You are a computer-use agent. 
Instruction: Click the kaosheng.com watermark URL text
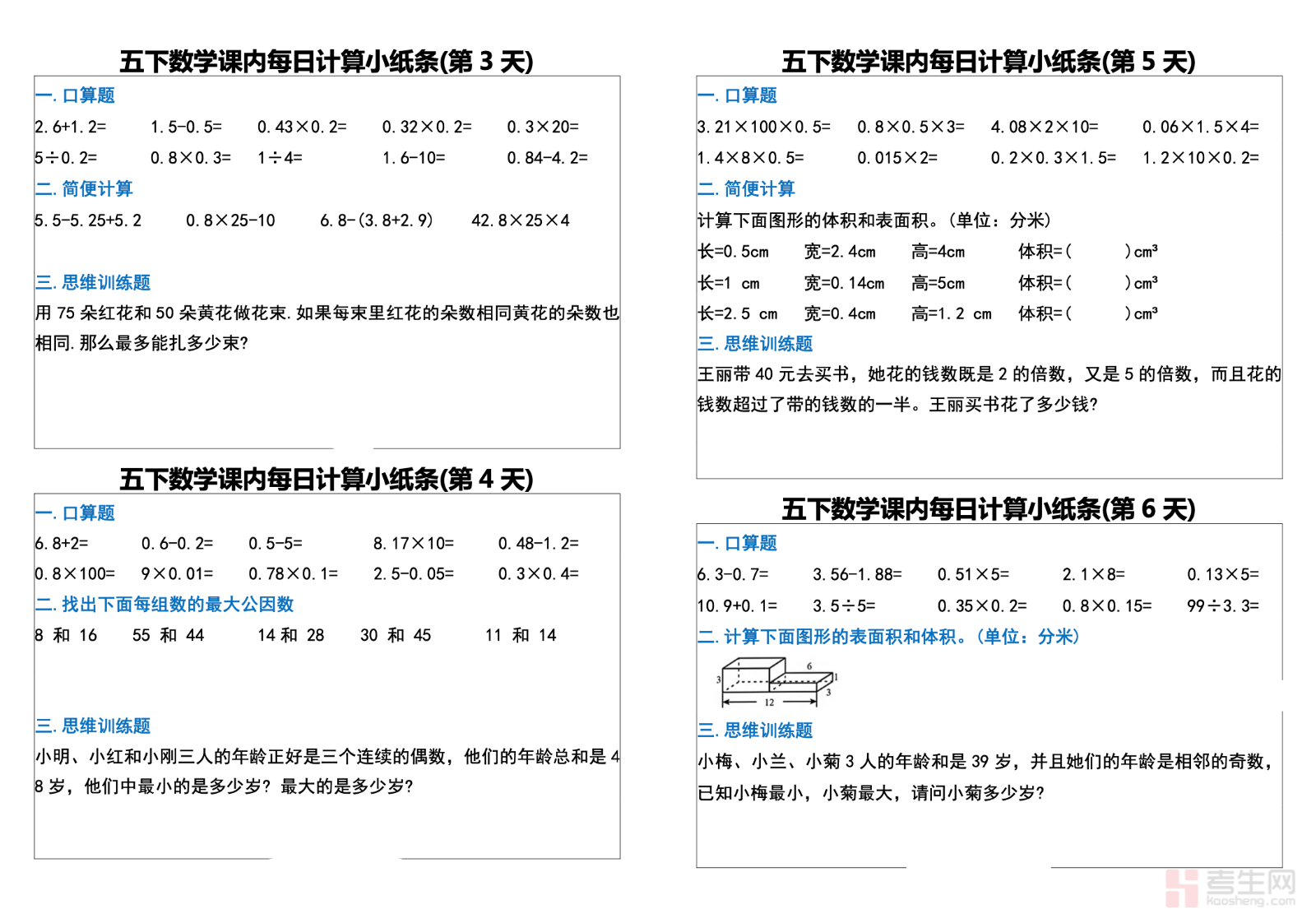(1250, 902)
